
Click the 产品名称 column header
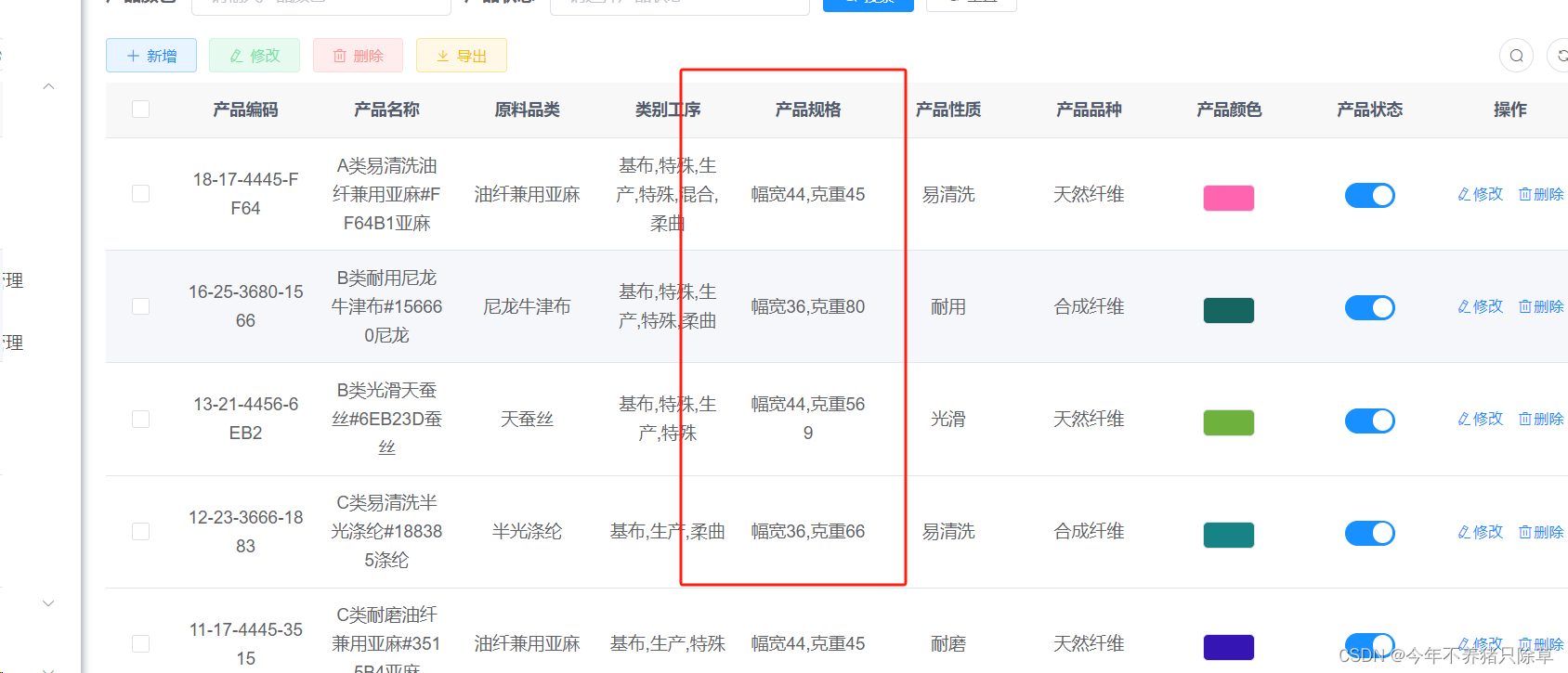coord(386,110)
